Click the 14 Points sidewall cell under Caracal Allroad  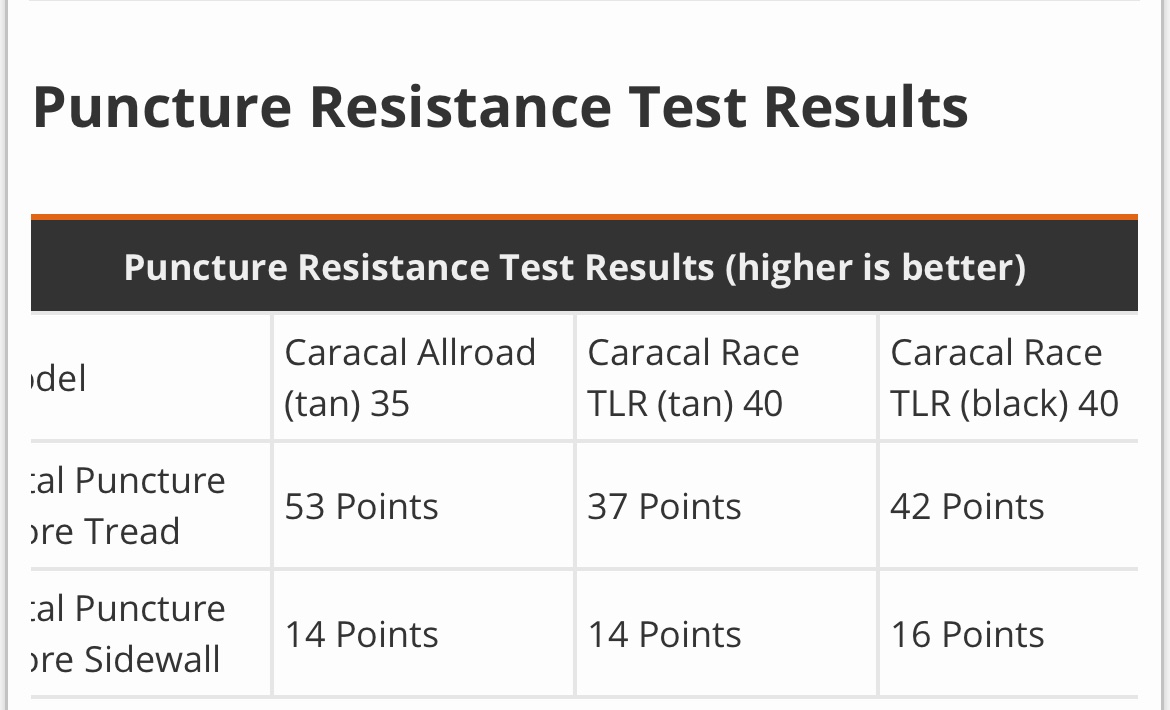click(x=361, y=635)
